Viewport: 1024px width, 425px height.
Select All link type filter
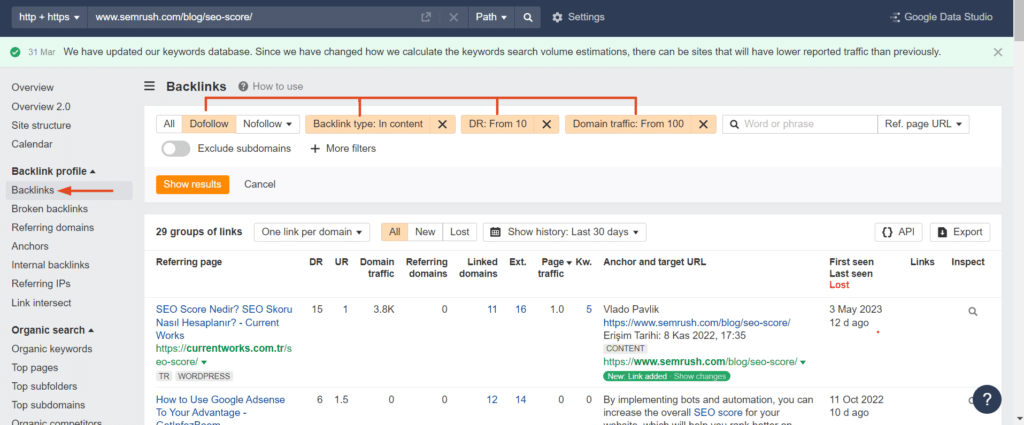point(169,124)
